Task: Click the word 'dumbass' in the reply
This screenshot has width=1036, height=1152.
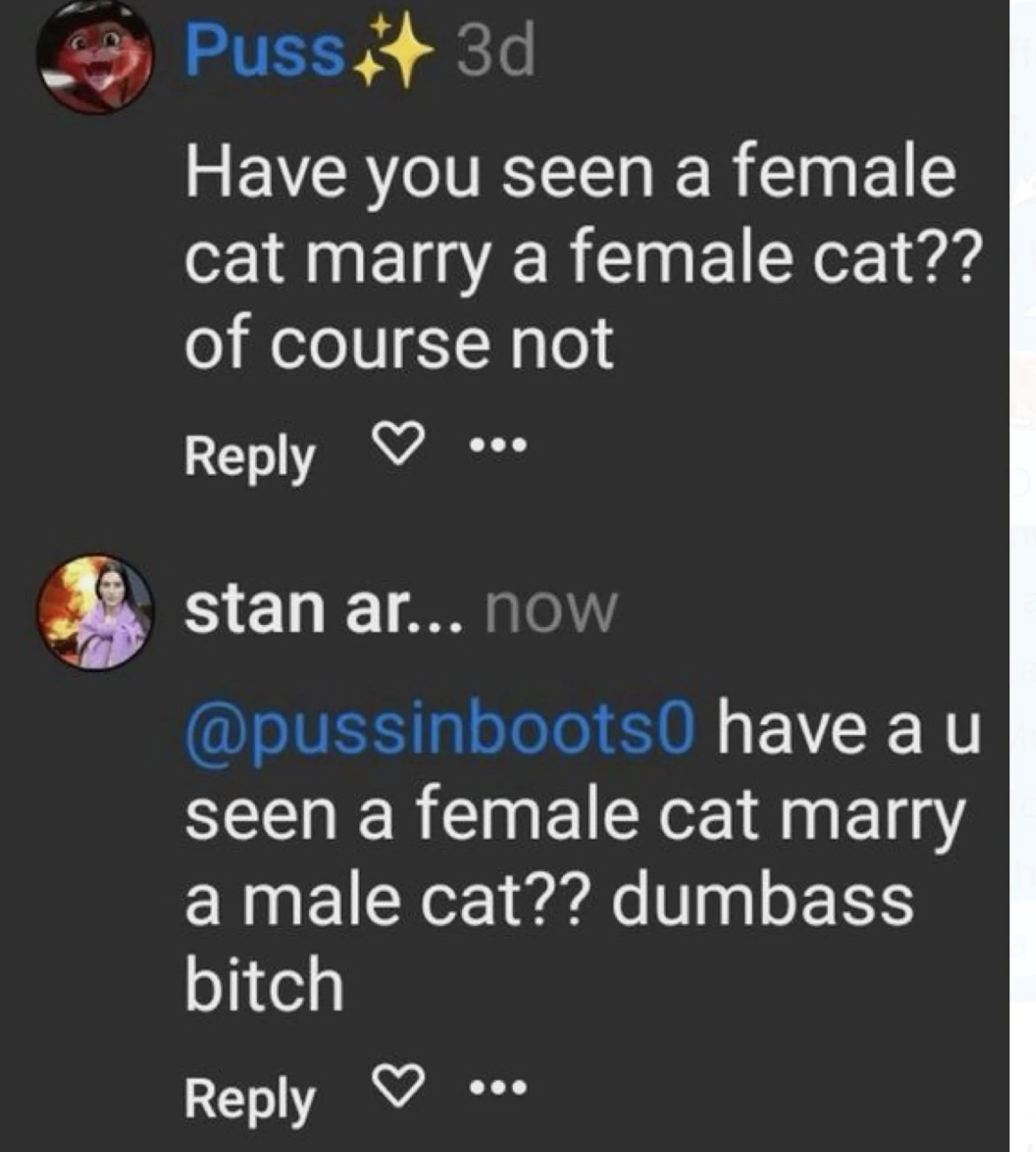Action: tap(762, 900)
